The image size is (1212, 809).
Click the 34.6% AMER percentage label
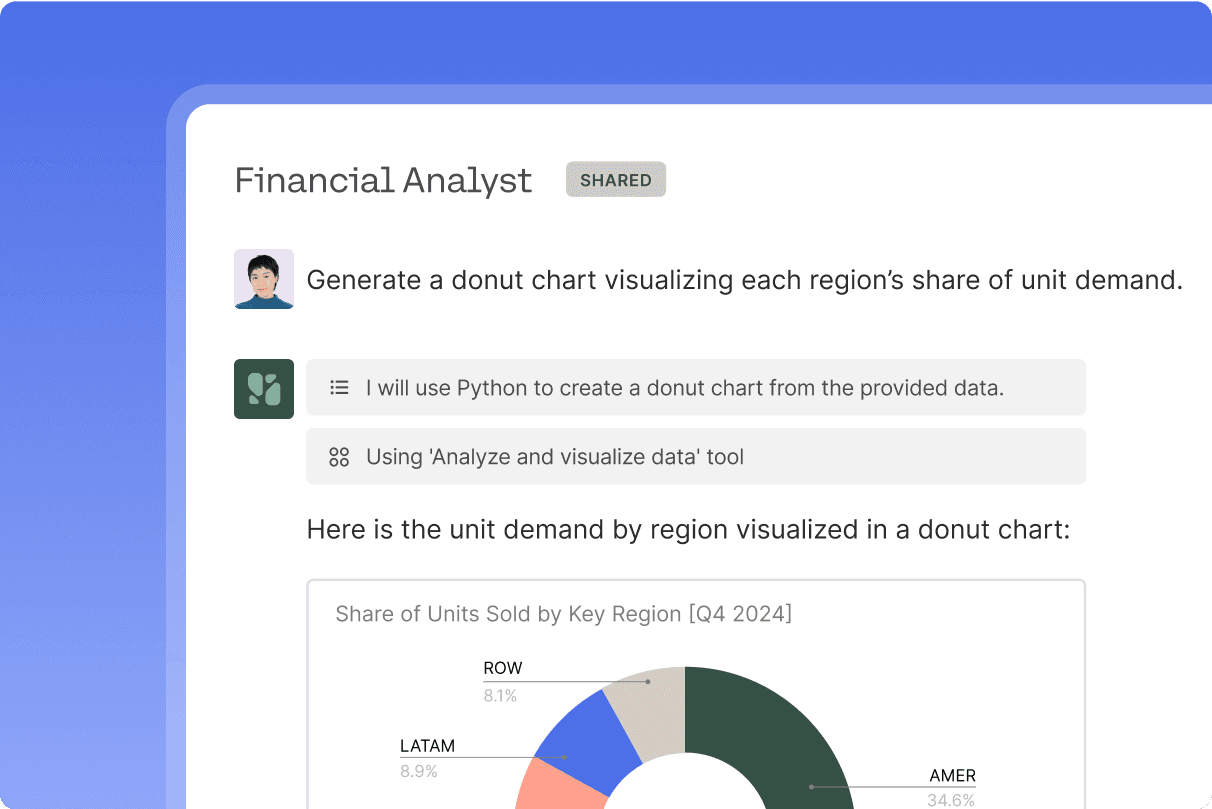coord(950,800)
